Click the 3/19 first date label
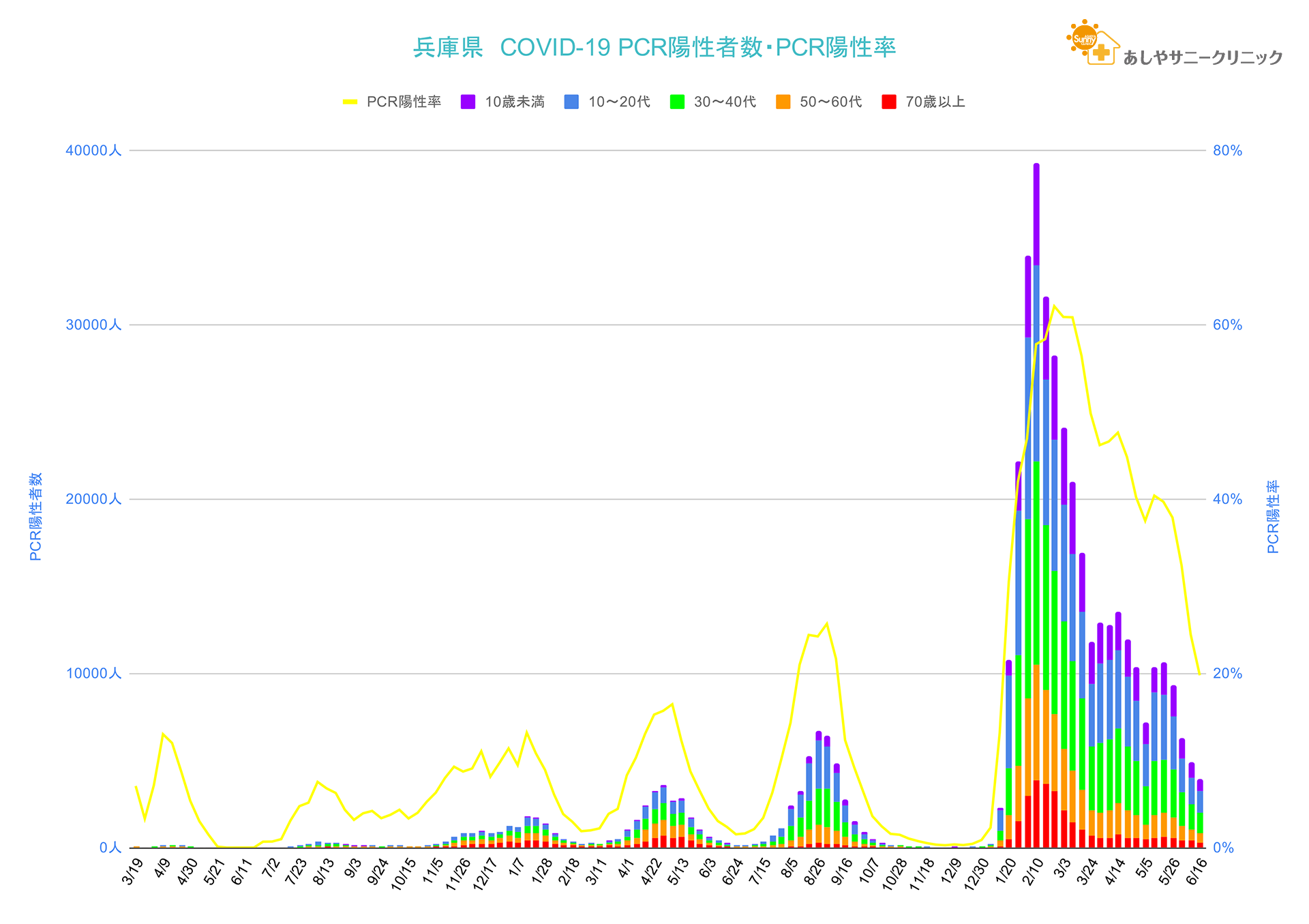This screenshot has width=1309, height=924. 132,871
